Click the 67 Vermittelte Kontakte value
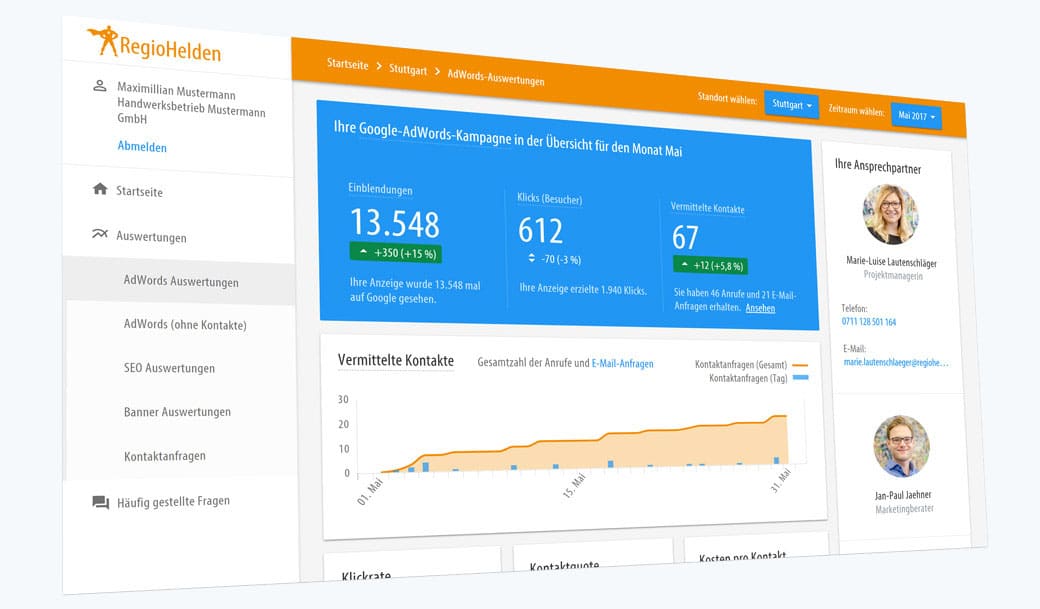Viewport: 1040px width, 609px height. point(685,237)
